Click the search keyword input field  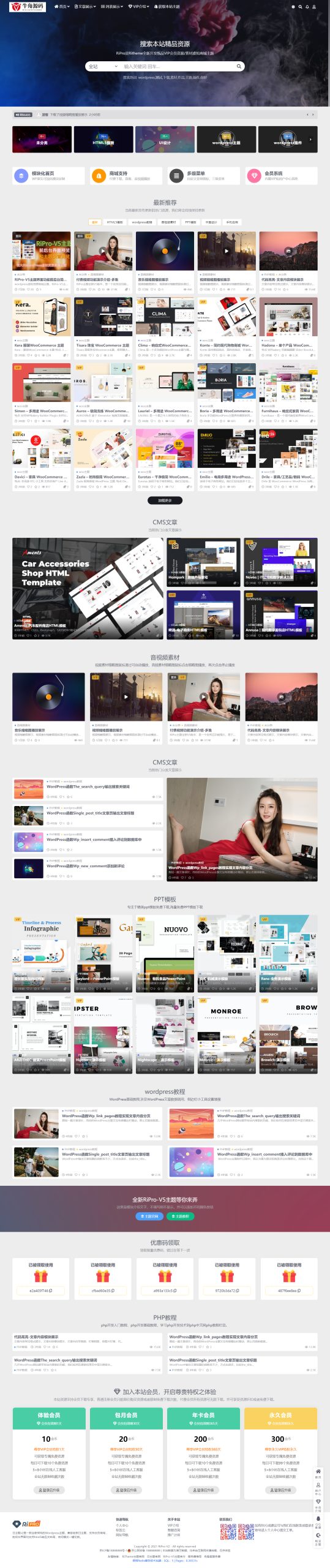pyautogui.click(x=178, y=66)
